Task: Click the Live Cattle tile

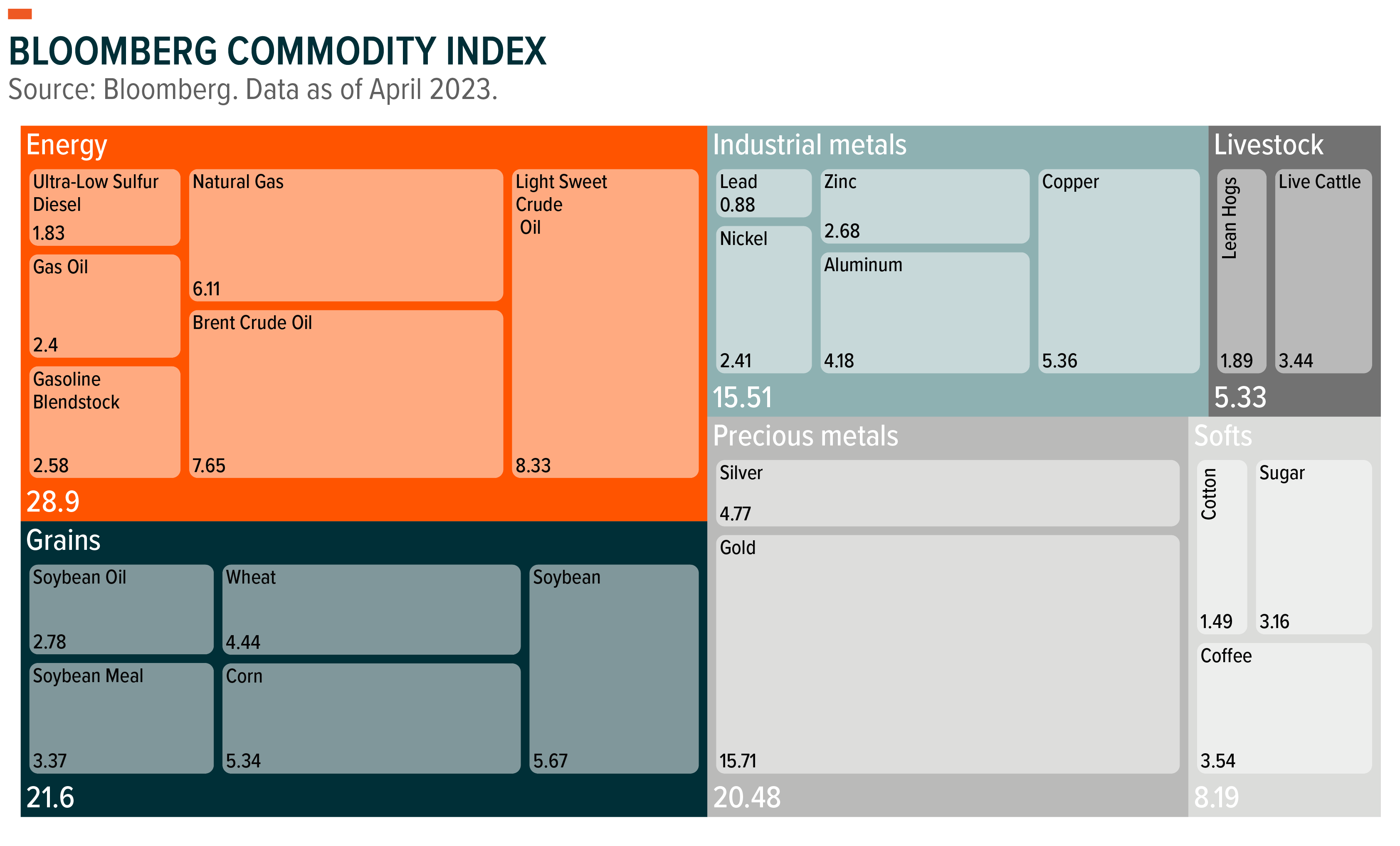Action: [x=1323, y=271]
